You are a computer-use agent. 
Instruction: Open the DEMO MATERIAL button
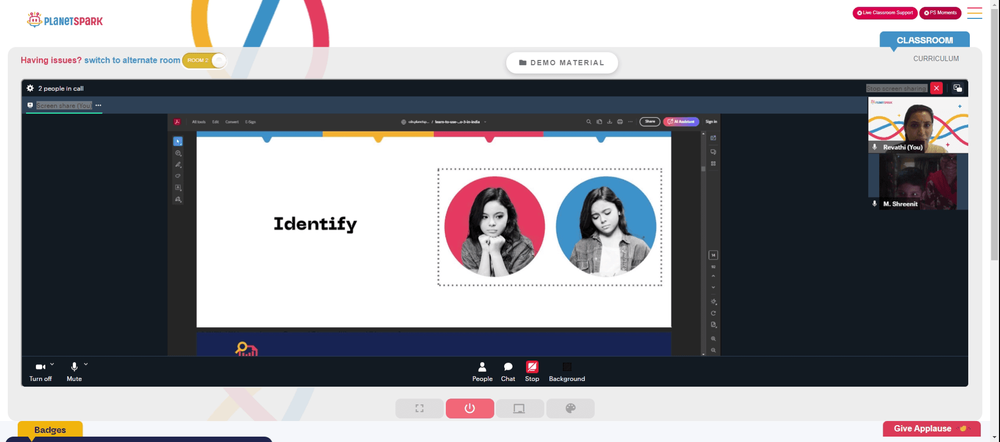[x=562, y=63]
